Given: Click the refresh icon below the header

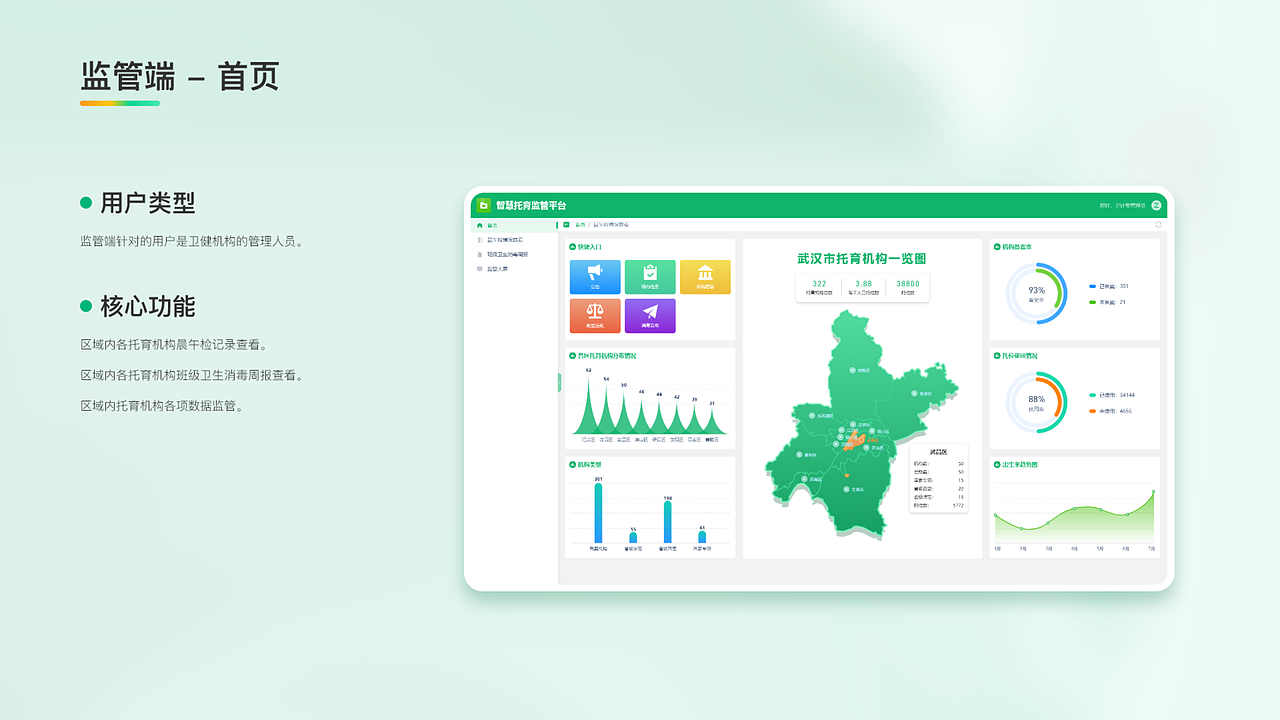Looking at the screenshot, I should [1158, 225].
